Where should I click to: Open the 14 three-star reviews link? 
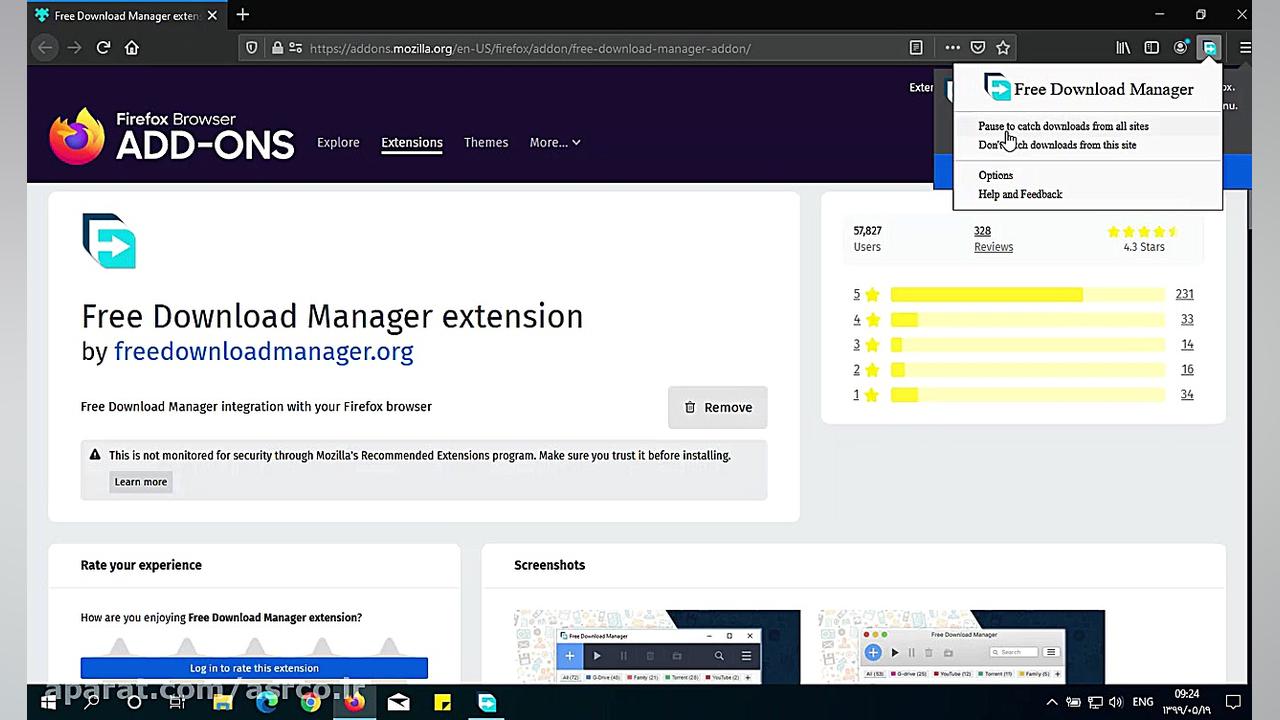[1187, 344]
